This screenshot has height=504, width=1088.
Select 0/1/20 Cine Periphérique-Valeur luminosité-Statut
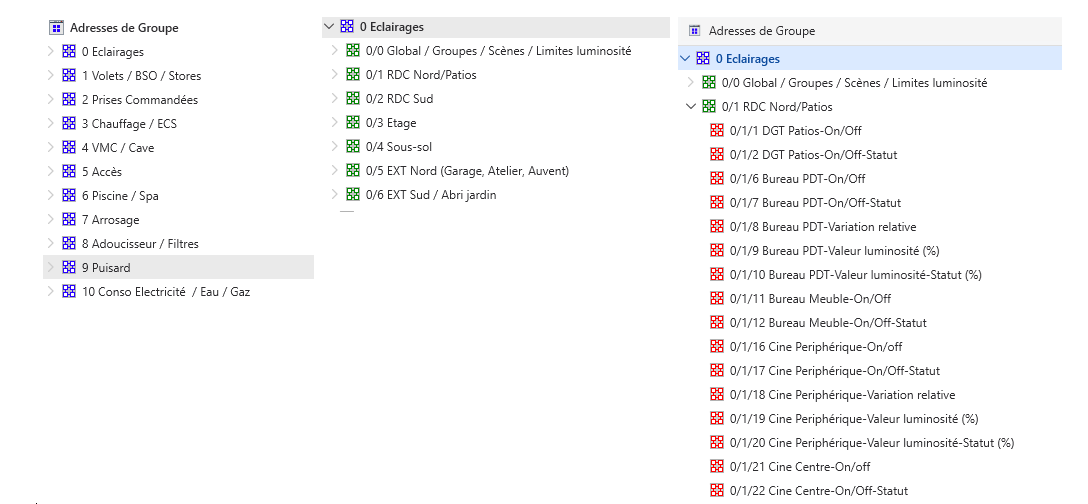pos(872,443)
